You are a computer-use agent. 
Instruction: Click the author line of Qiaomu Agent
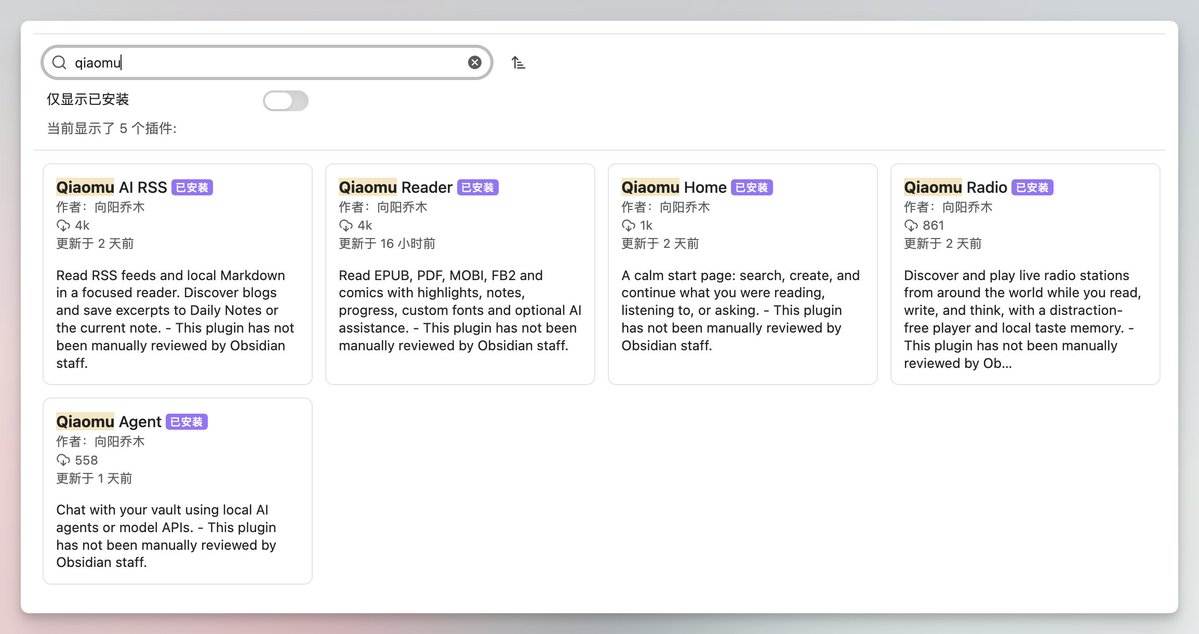coord(100,441)
